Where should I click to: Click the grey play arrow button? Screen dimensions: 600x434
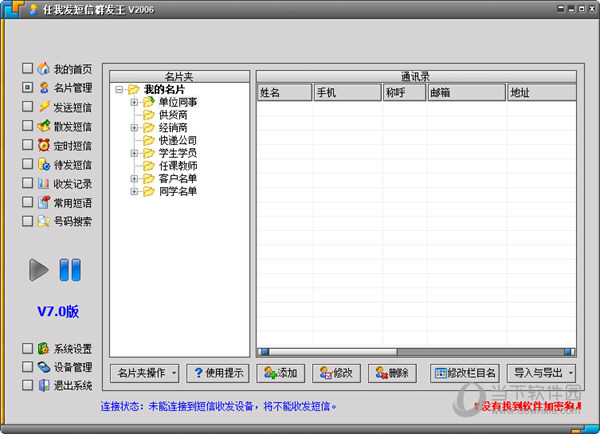[x=39, y=270]
